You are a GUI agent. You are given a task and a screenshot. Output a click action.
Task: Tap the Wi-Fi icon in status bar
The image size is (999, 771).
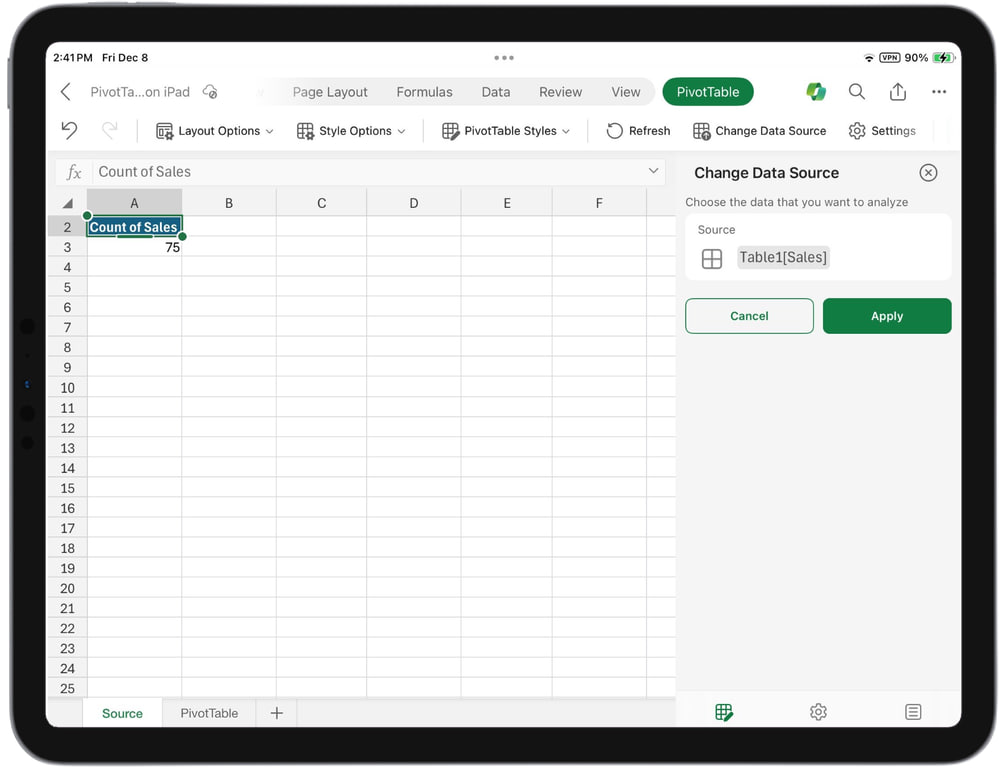click(868, 58)
